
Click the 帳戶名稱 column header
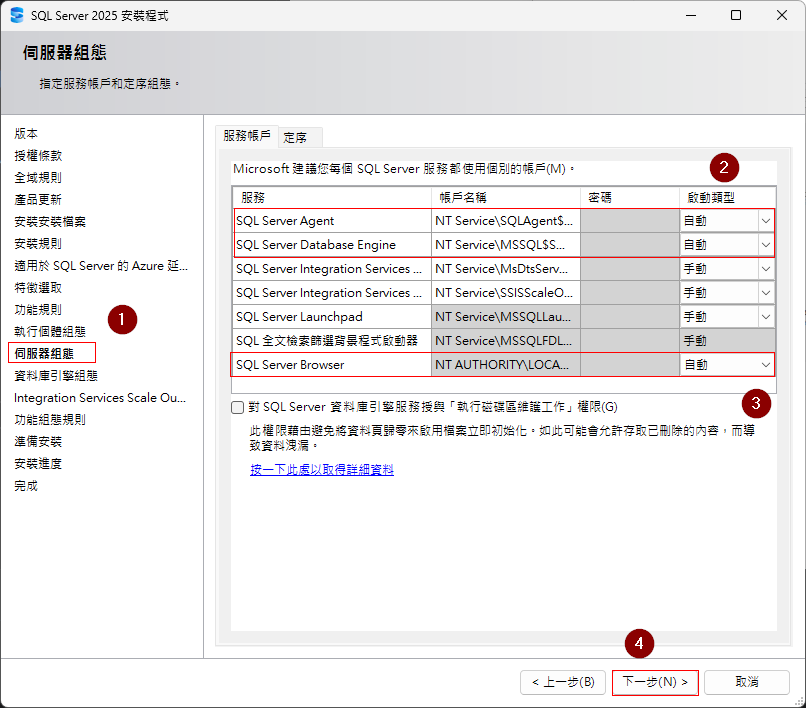tap(506, 198)
